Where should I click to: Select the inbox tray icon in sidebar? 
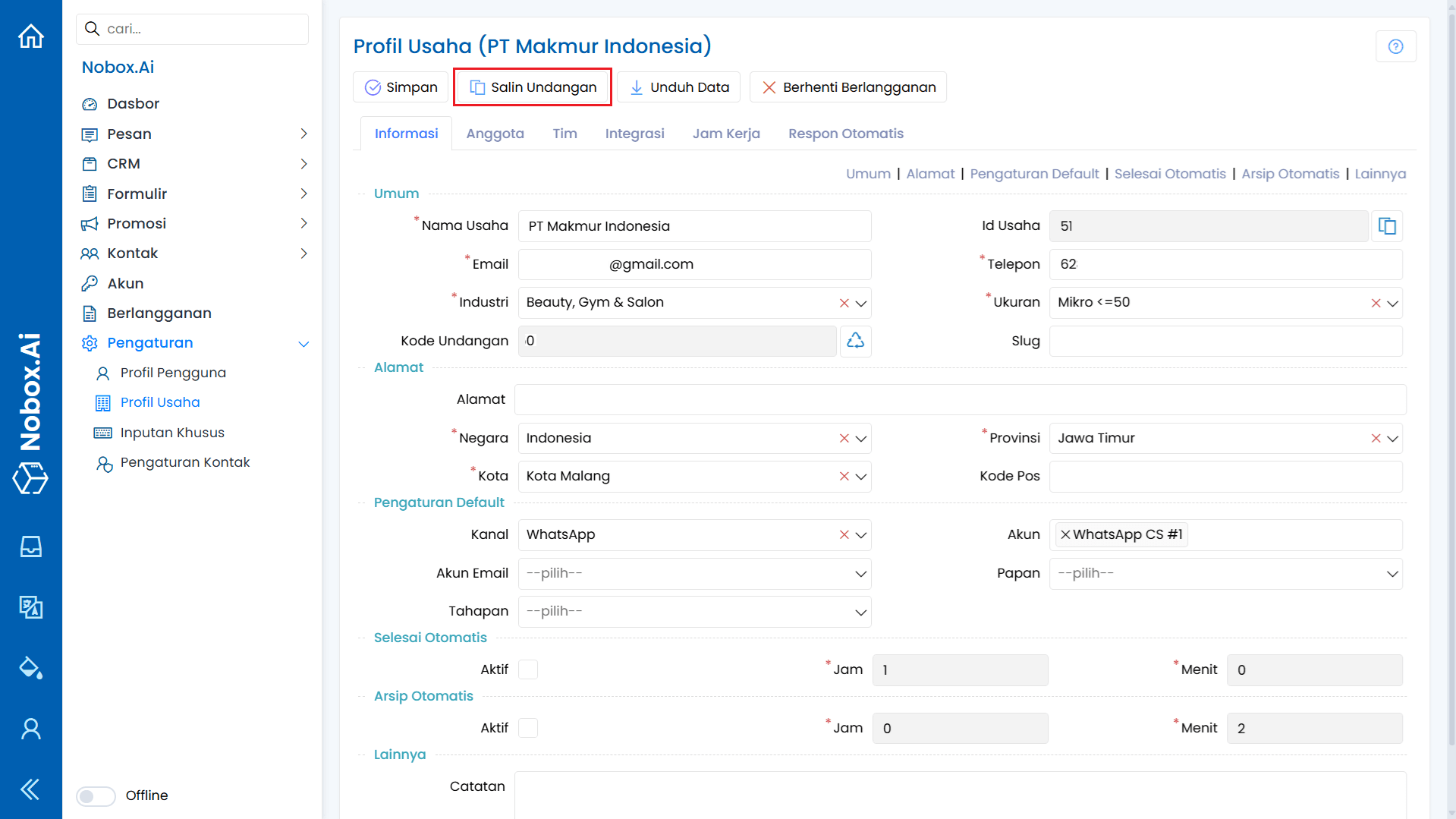coord(30,546)
